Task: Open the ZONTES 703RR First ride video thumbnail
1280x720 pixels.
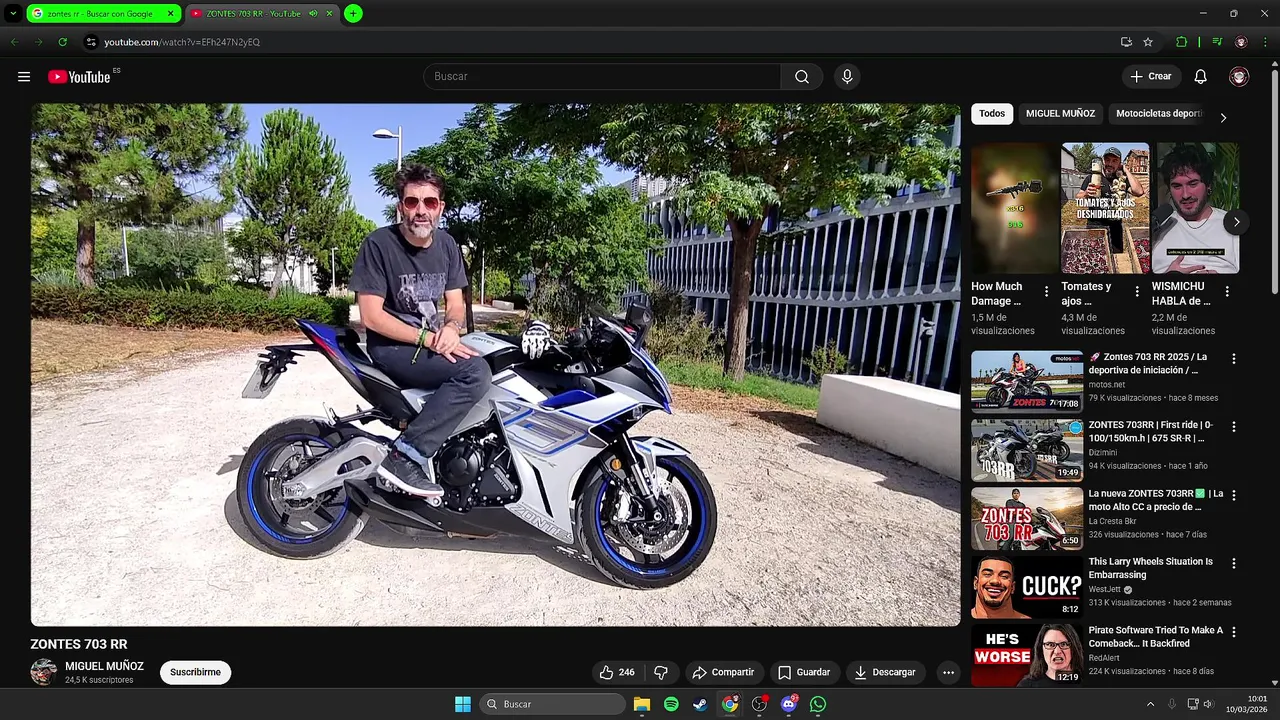Action: pos(1027,449)
